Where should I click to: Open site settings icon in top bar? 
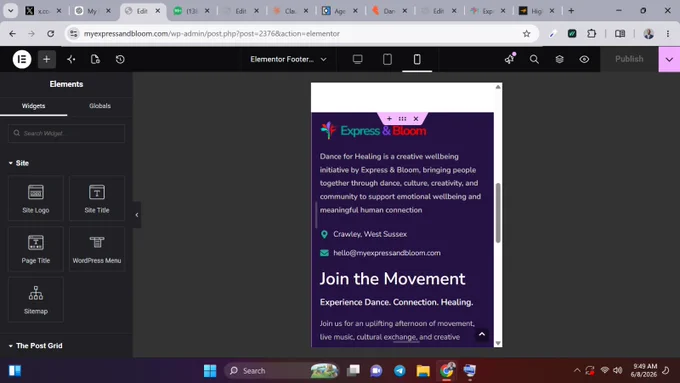tap(71, 59)
